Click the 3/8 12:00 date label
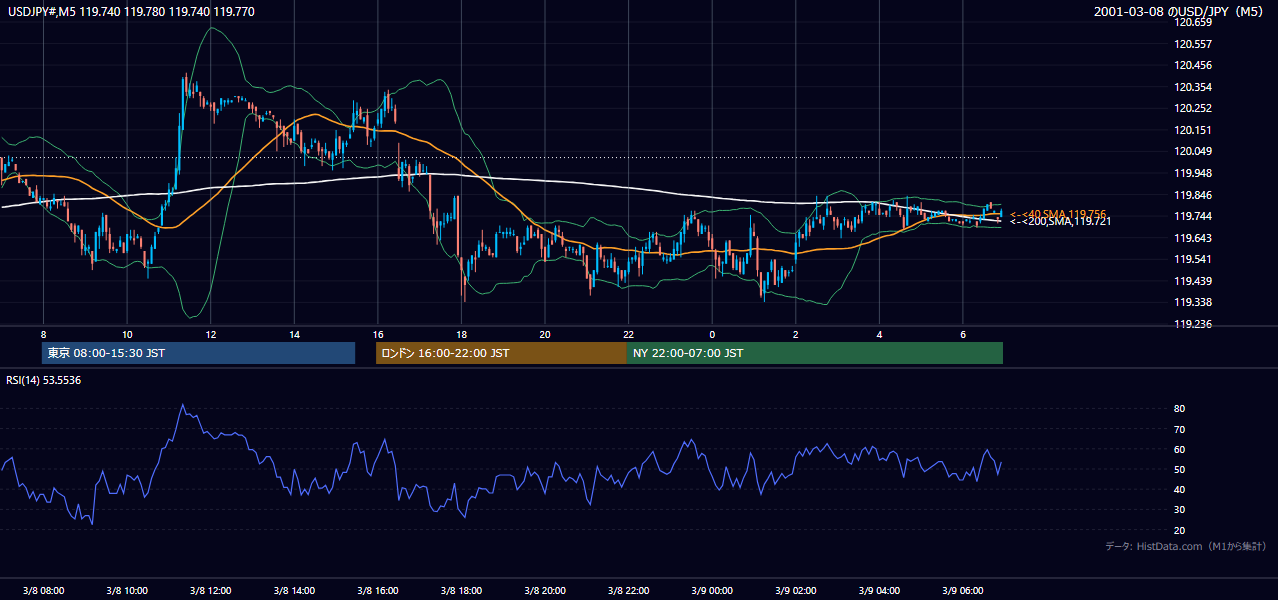 [210, 591]
